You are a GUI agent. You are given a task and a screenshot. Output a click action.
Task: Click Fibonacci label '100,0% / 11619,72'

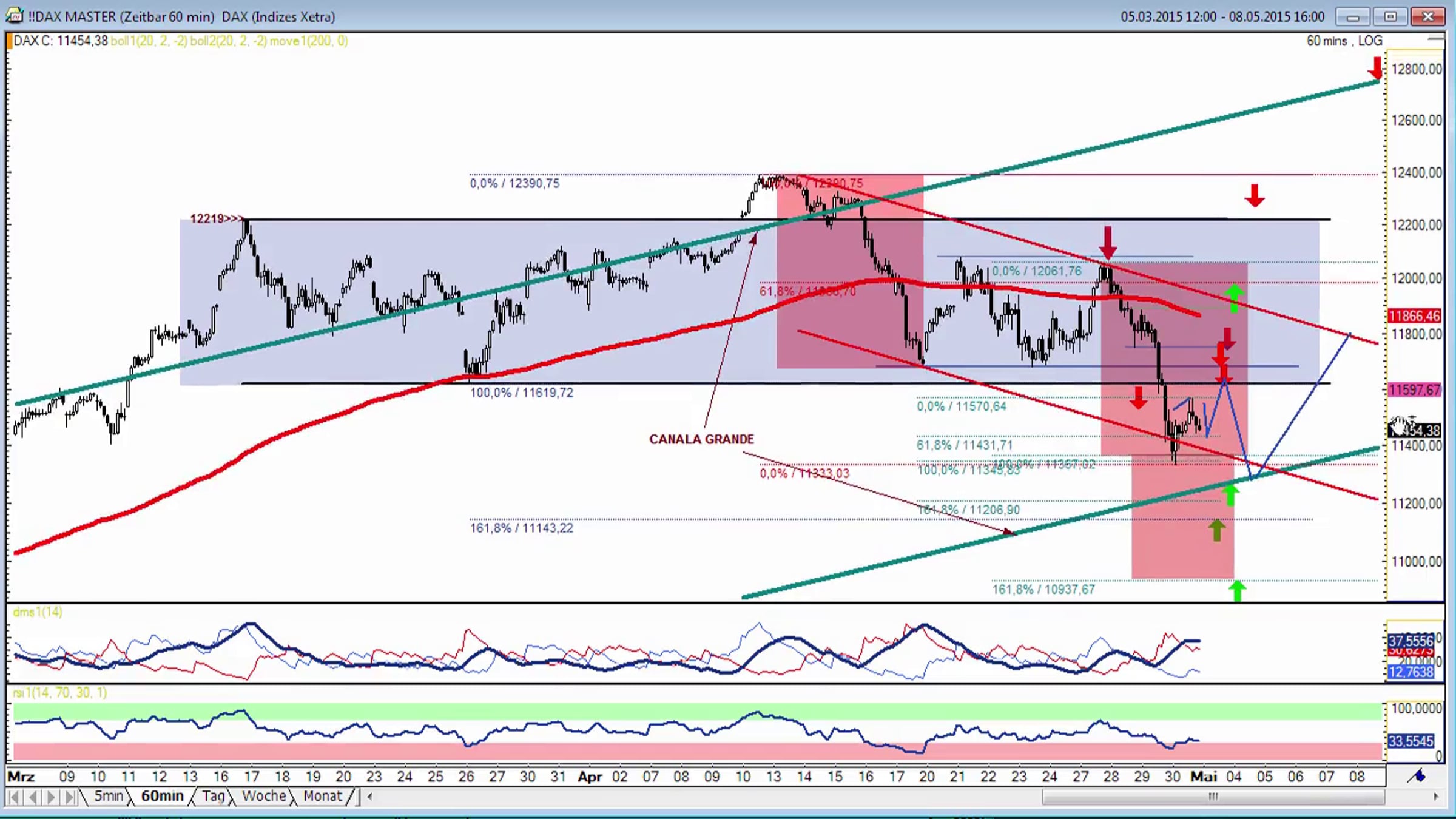tap(521, 393)
